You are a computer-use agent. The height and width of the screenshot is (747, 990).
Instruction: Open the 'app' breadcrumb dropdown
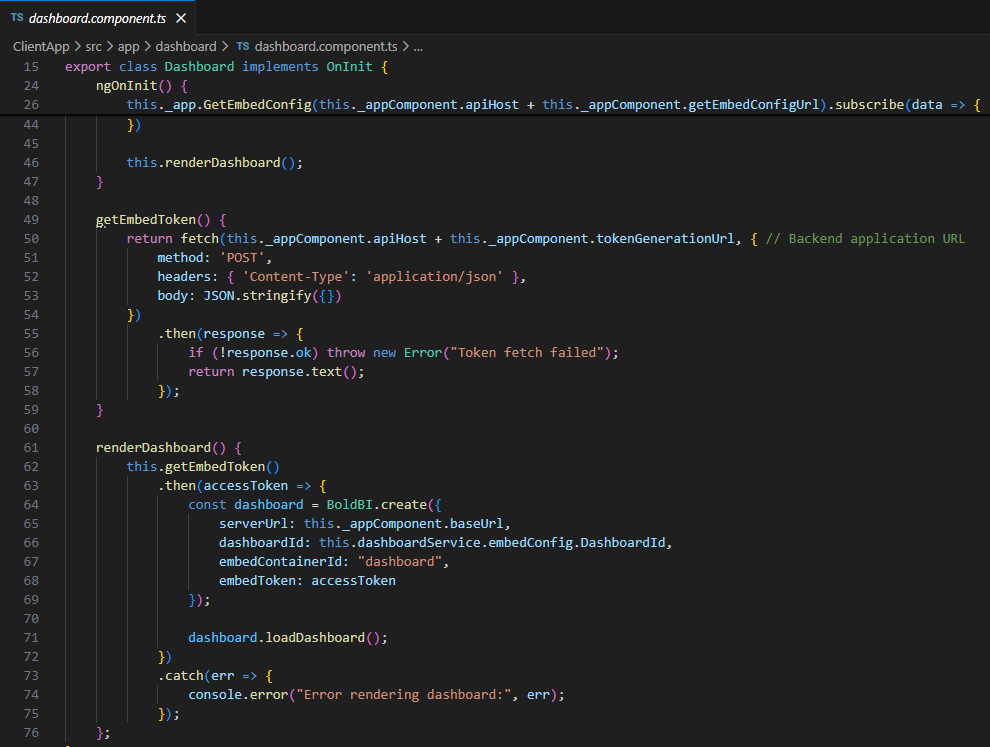tap(127, 46)
